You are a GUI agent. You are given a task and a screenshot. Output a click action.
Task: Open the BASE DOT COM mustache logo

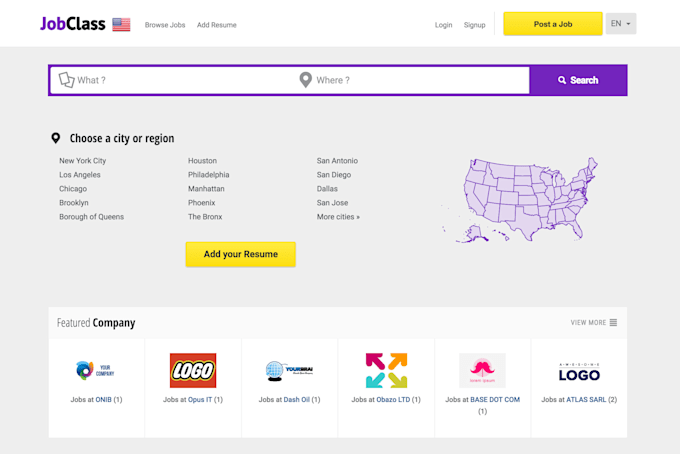482,370
